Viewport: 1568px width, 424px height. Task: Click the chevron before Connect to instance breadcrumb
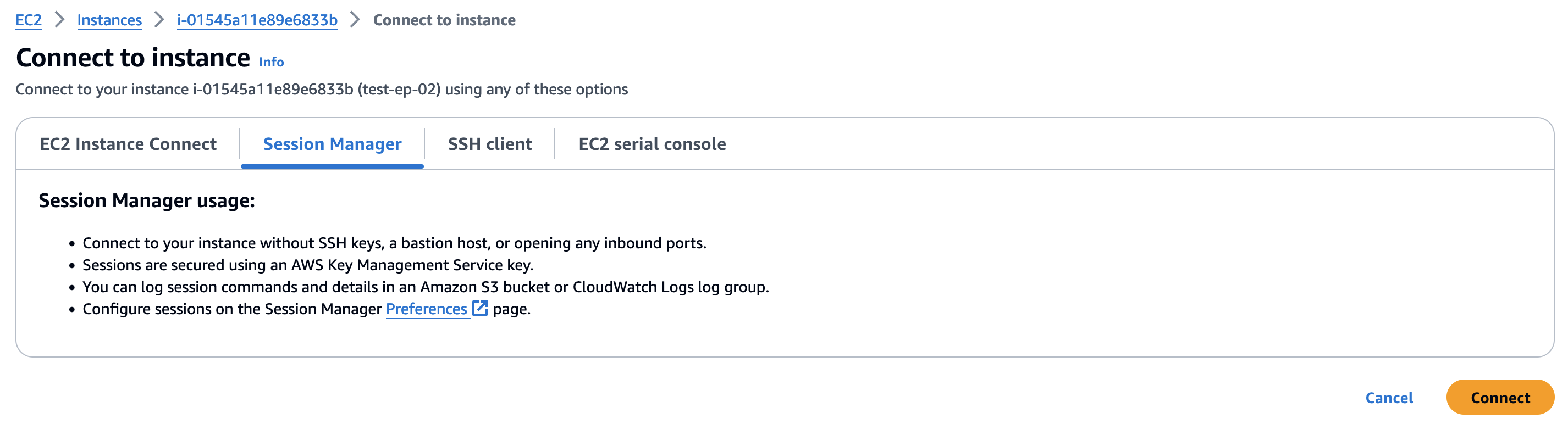coord(356,20)
